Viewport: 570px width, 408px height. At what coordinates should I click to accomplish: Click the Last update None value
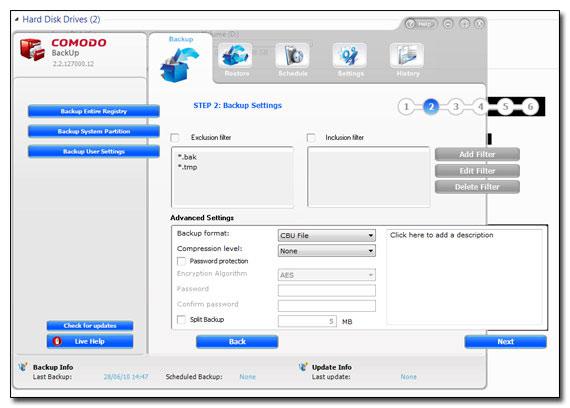(409, 377)
